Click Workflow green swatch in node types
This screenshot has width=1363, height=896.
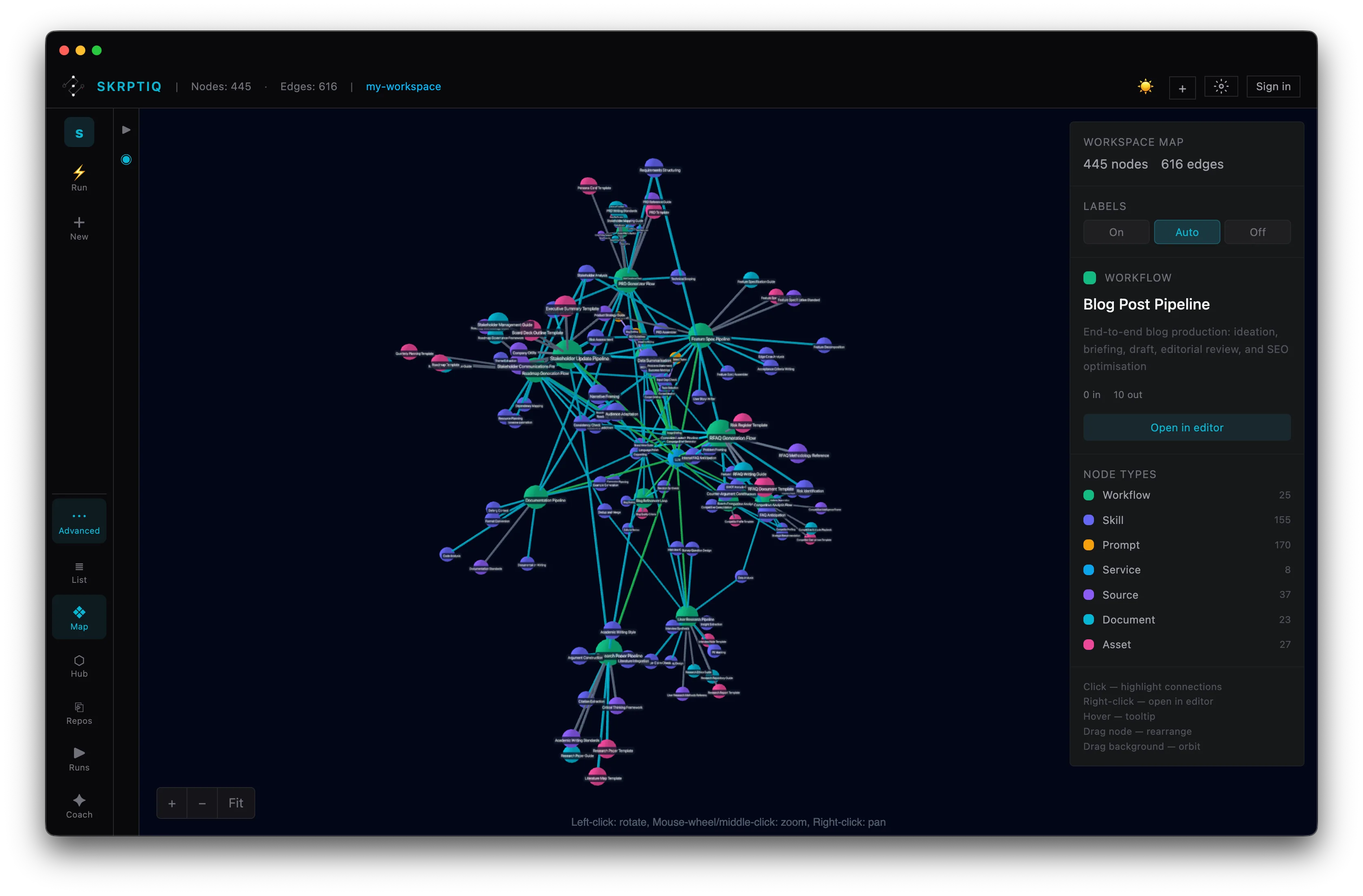coord(1089,495)
